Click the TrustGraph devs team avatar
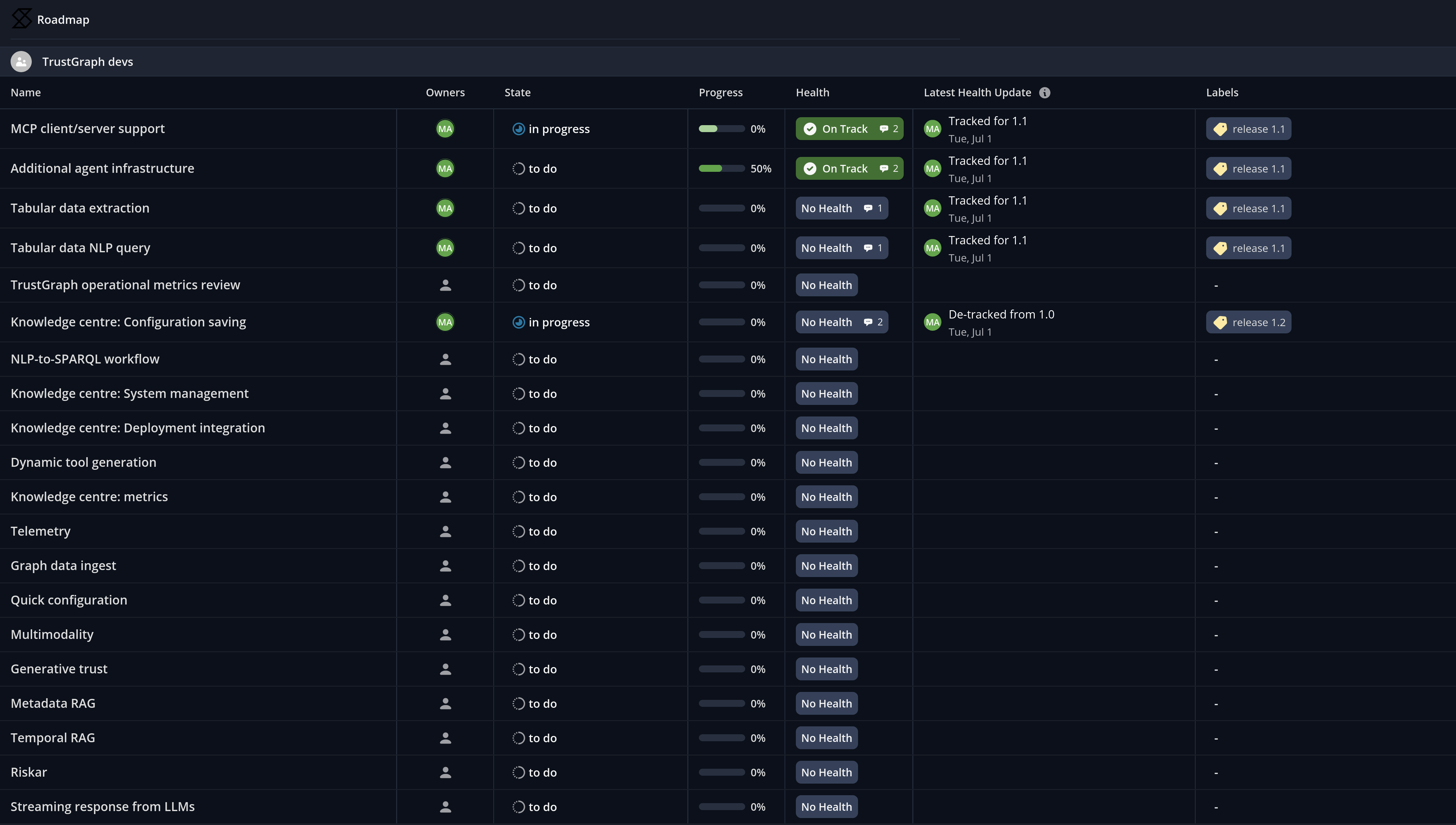This screenshot has height=825, width=1456. 21,62
